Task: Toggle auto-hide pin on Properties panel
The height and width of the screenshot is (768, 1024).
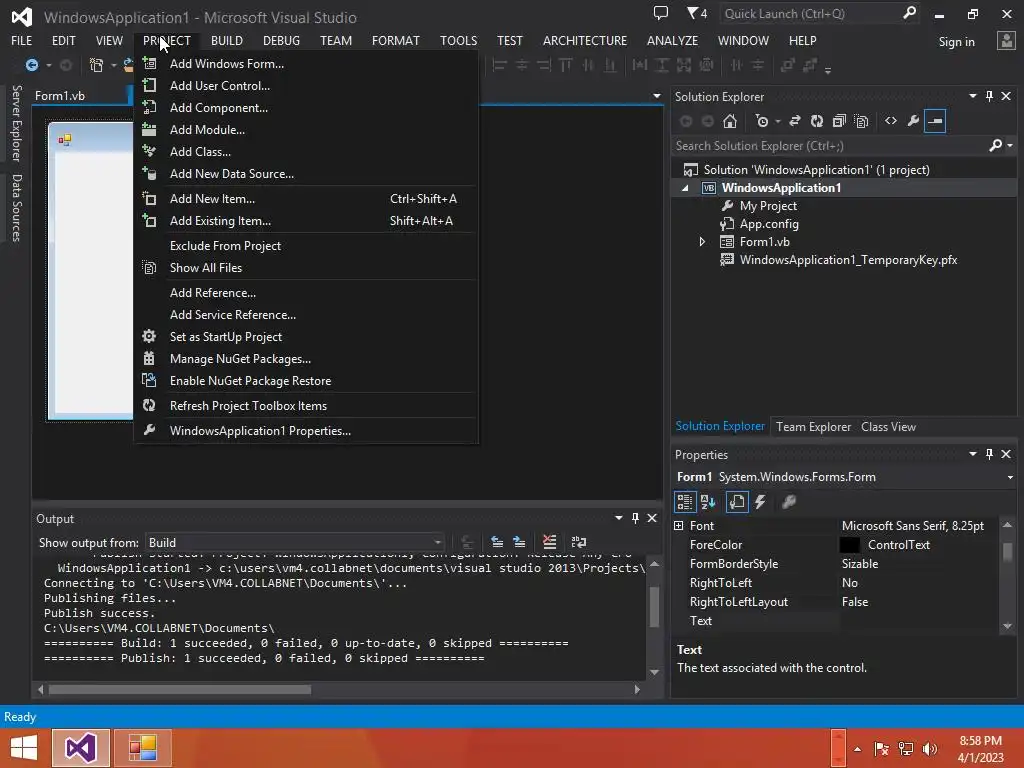Action: 989,454
